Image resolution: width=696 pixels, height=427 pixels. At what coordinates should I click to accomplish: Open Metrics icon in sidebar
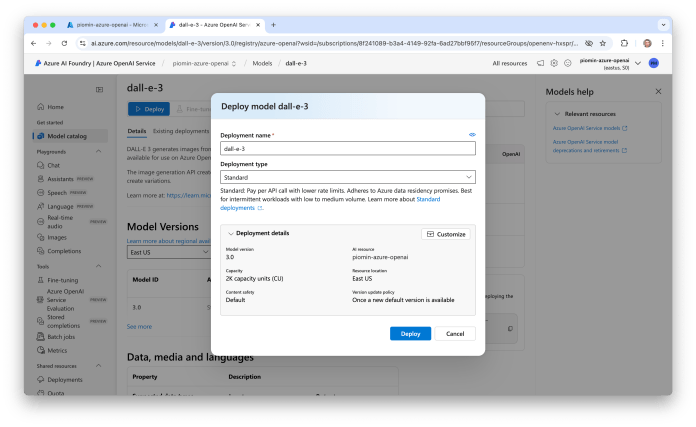tap(40, 350)
